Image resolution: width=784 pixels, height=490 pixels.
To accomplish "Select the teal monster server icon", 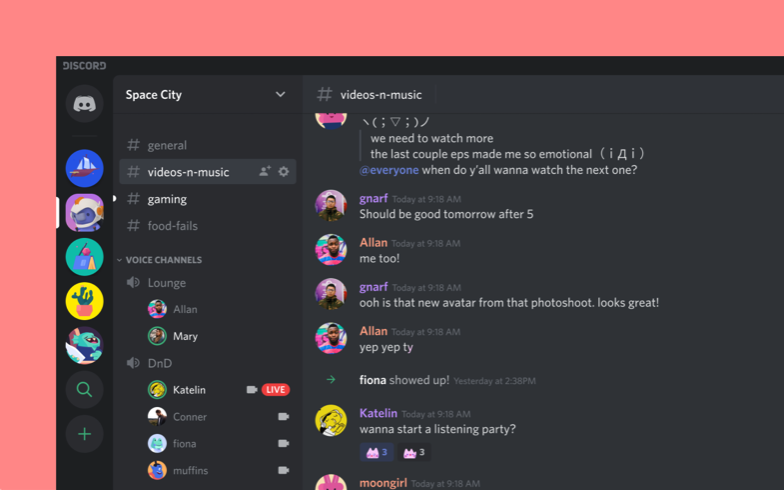I will click(84, 345).
